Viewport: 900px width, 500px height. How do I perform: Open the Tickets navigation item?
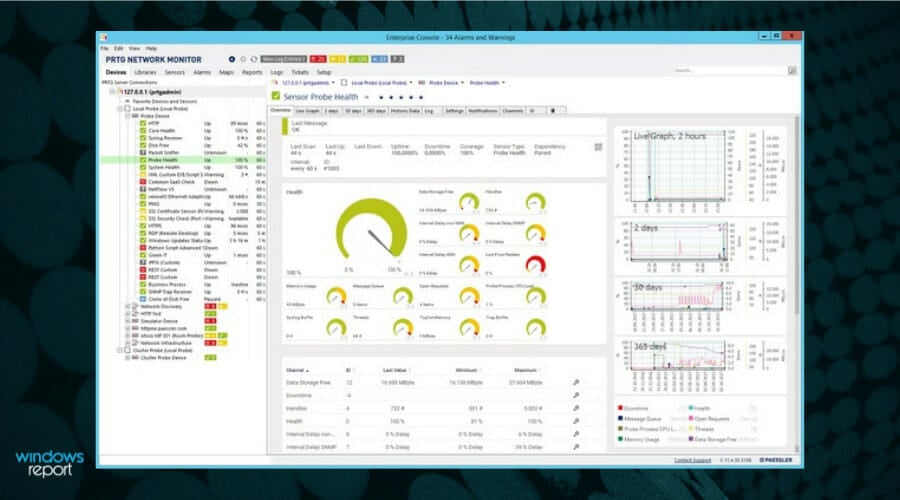click(300, 72)
